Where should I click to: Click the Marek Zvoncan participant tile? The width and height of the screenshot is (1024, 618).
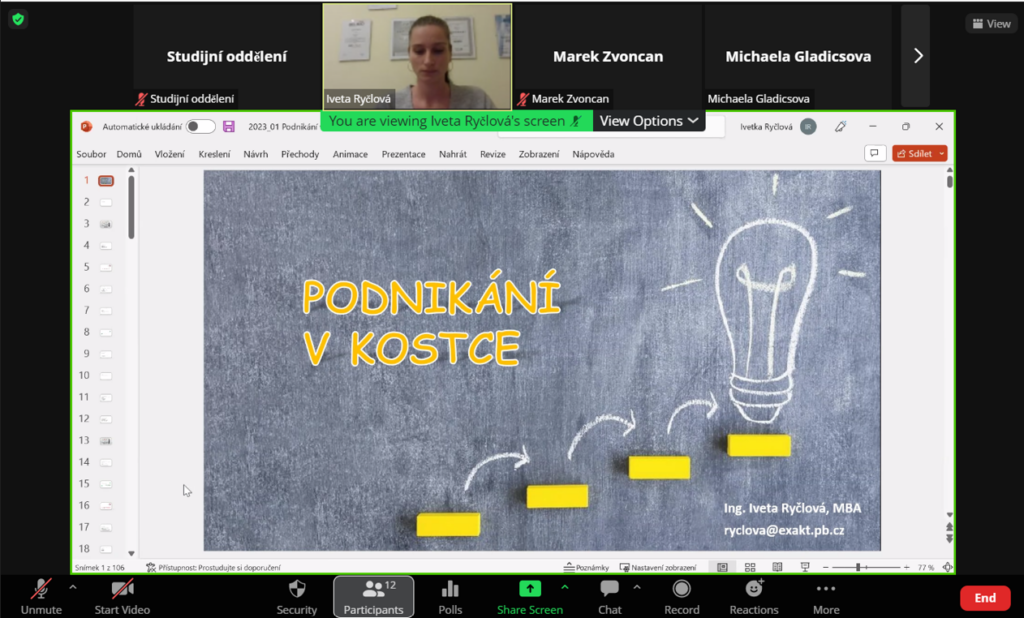click(608, 56)
